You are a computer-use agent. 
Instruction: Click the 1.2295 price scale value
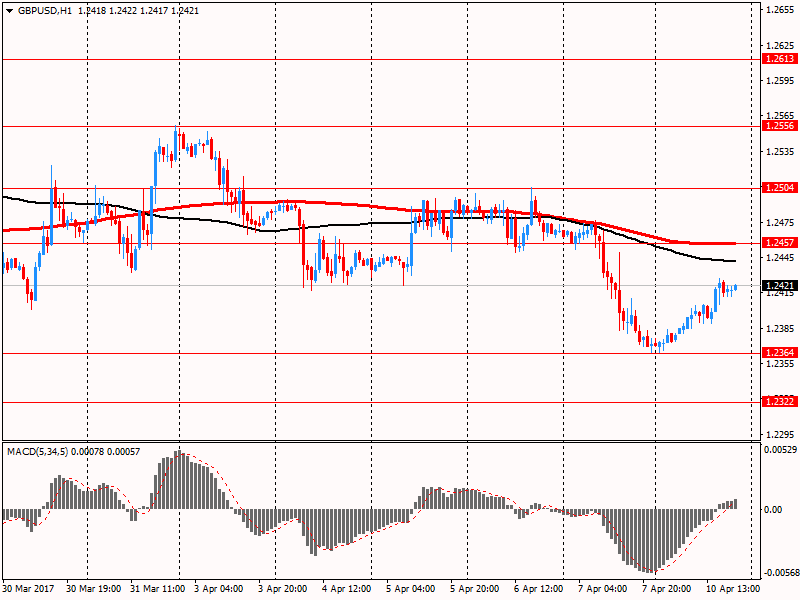(781, 435)
